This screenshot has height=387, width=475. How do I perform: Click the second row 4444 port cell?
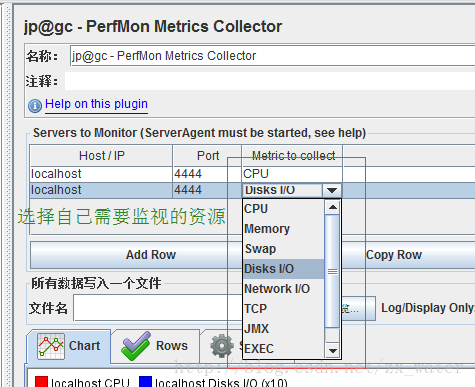coord(207,190)
